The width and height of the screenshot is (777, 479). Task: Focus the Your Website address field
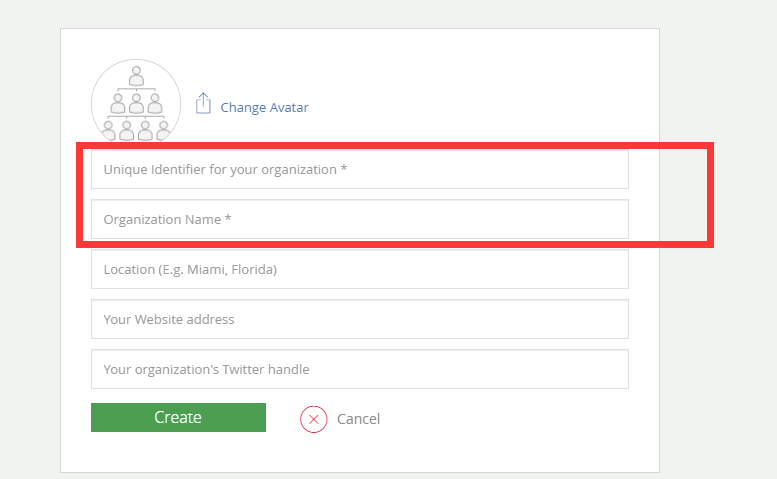[x=359, y=319]
